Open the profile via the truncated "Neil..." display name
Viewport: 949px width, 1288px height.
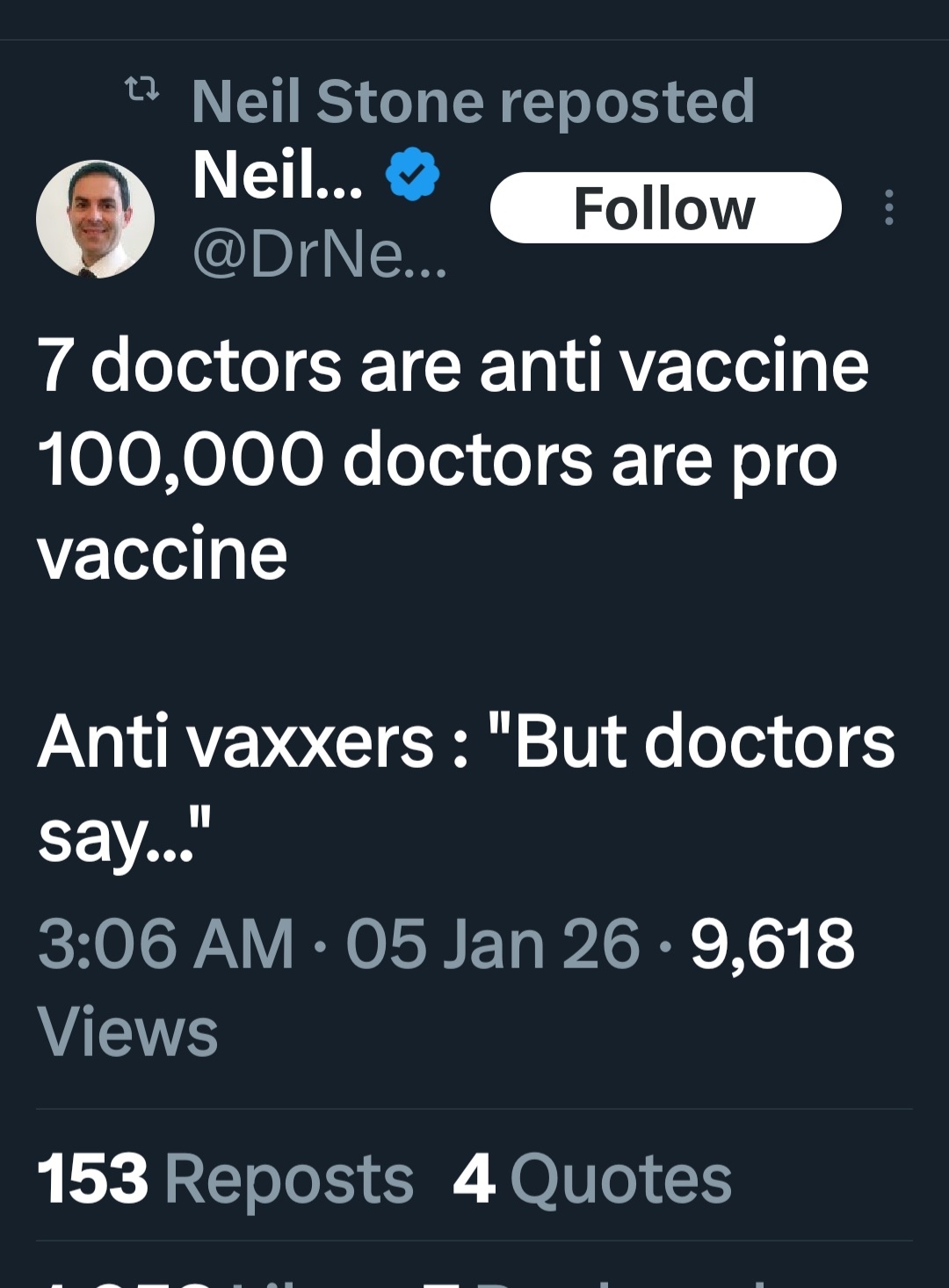pos(277,174)
